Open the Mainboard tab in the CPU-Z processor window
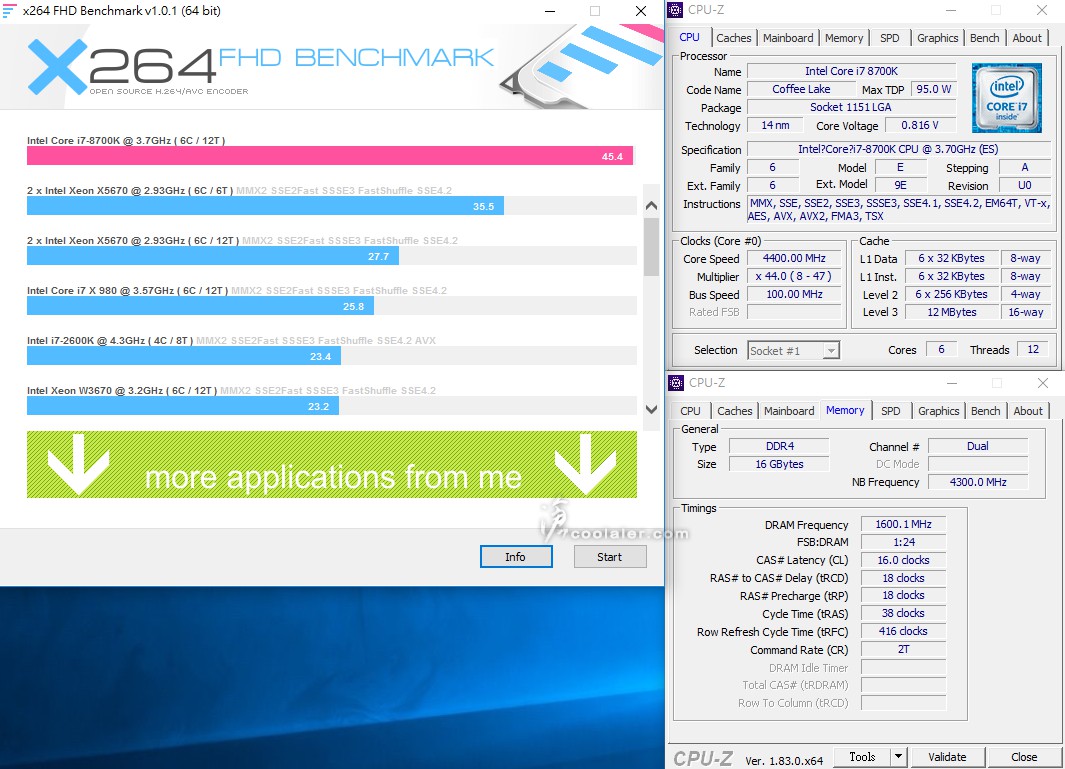The image size is (1065, 769). tap(788, 38)
